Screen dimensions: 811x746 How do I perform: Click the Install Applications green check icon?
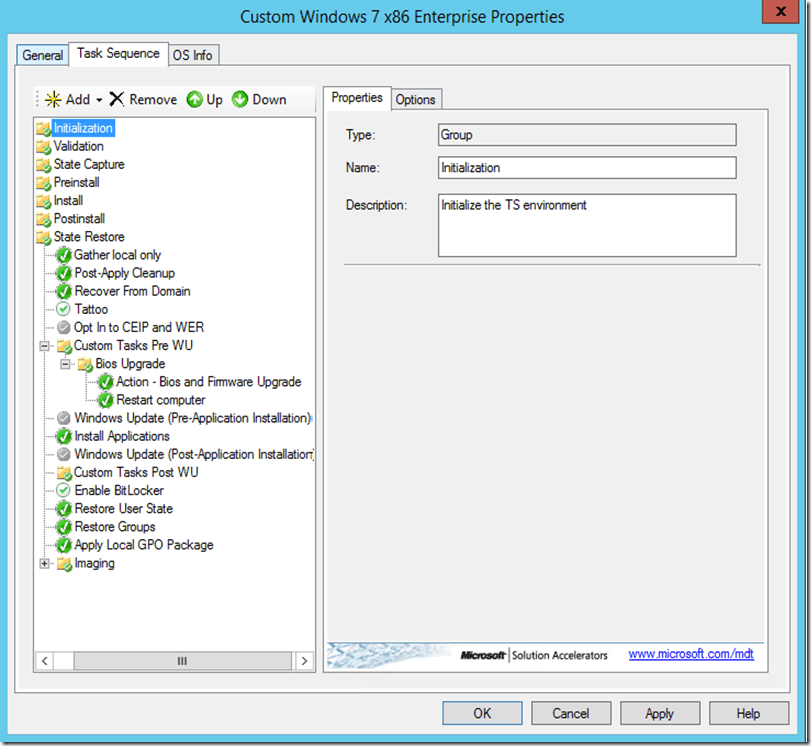tap(64, 436)
